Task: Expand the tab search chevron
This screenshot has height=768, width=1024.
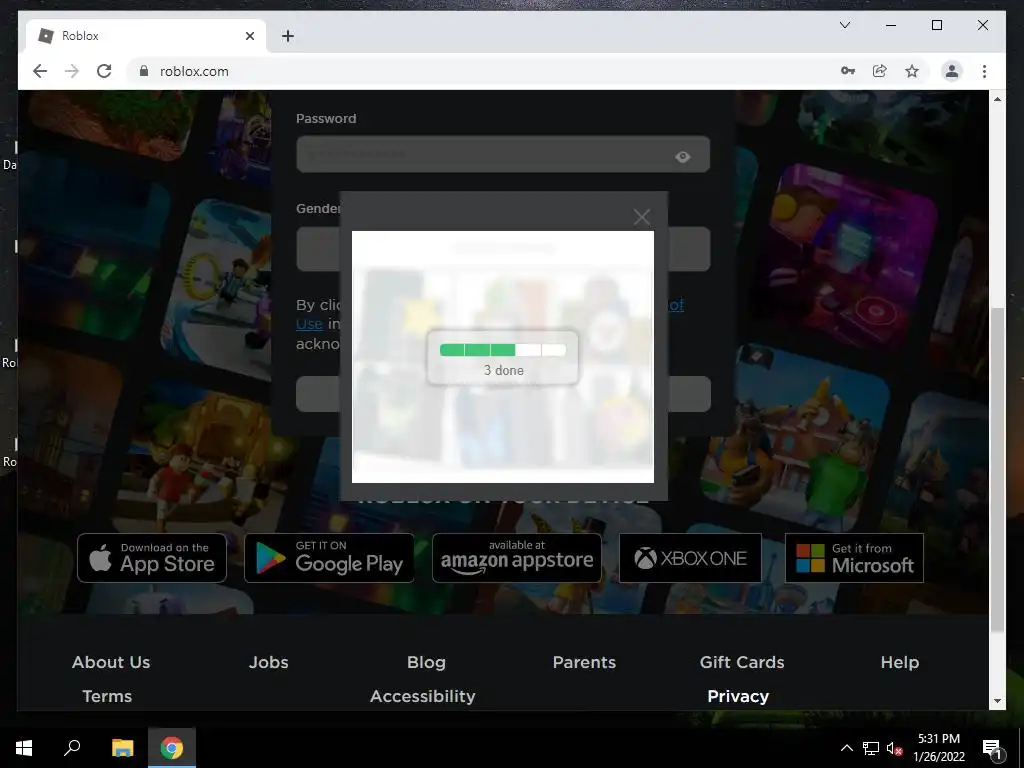Action: 844,25
